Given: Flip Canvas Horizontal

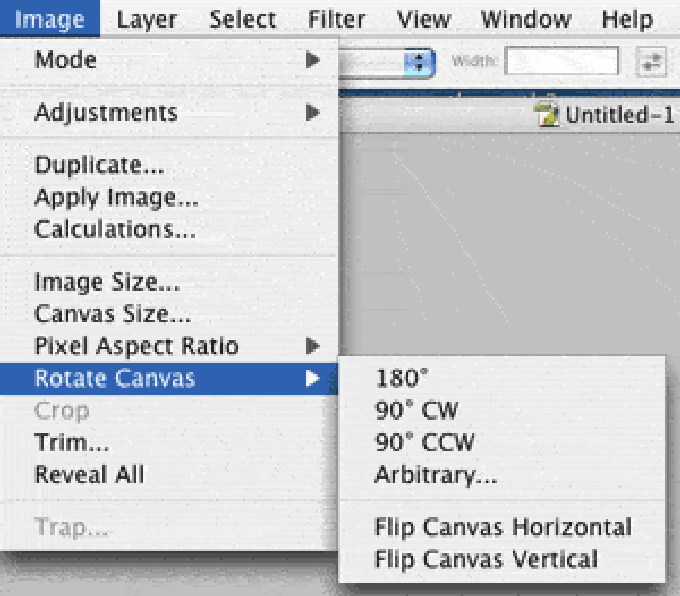Looking at the screenshot, I should [502, 527].
